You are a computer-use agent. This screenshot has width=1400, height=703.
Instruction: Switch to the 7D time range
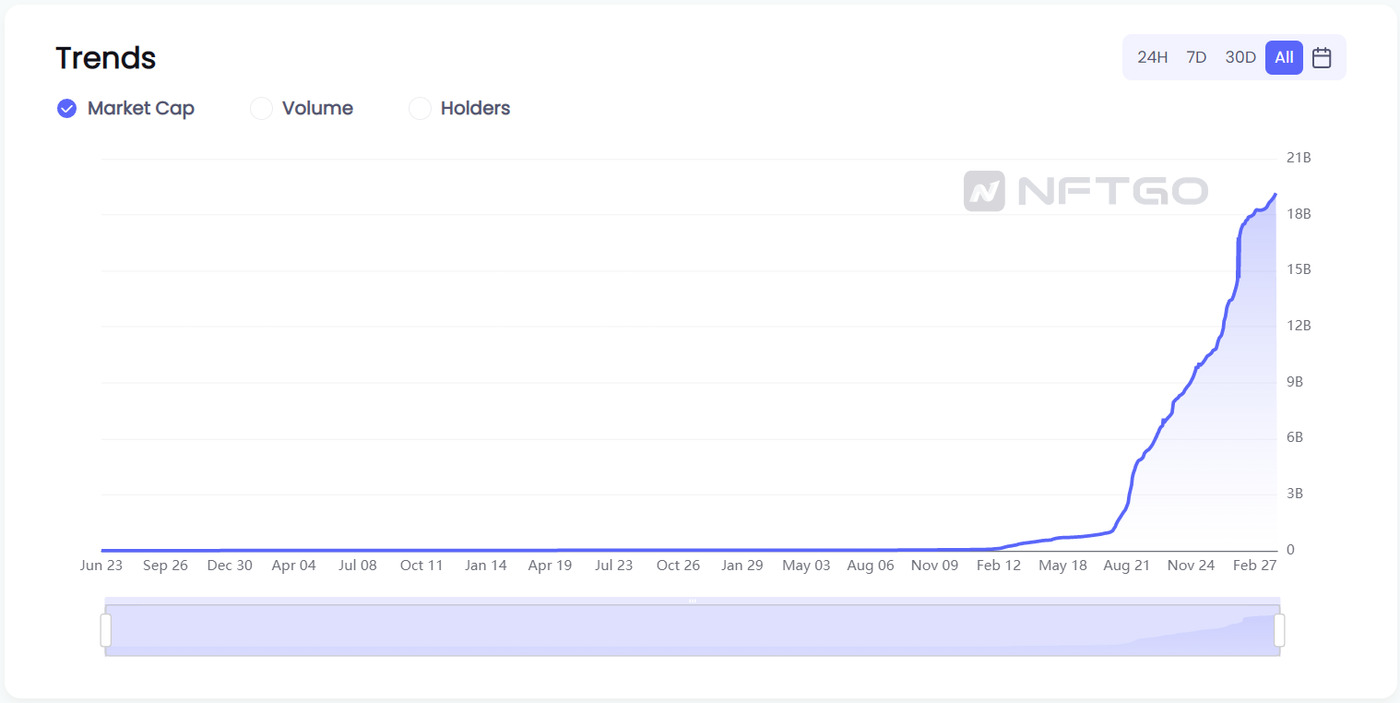pyautogui.click(x=1196, y=57)
